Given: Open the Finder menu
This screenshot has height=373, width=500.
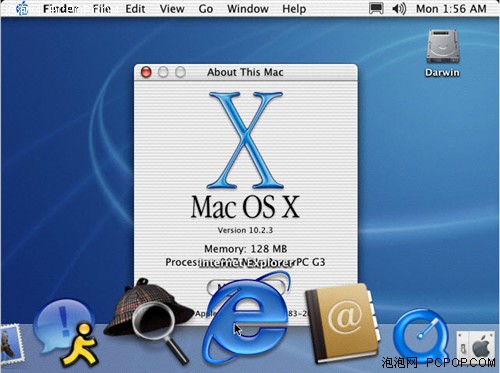Looking at the screenshot, I should click(x=61, y=9).
